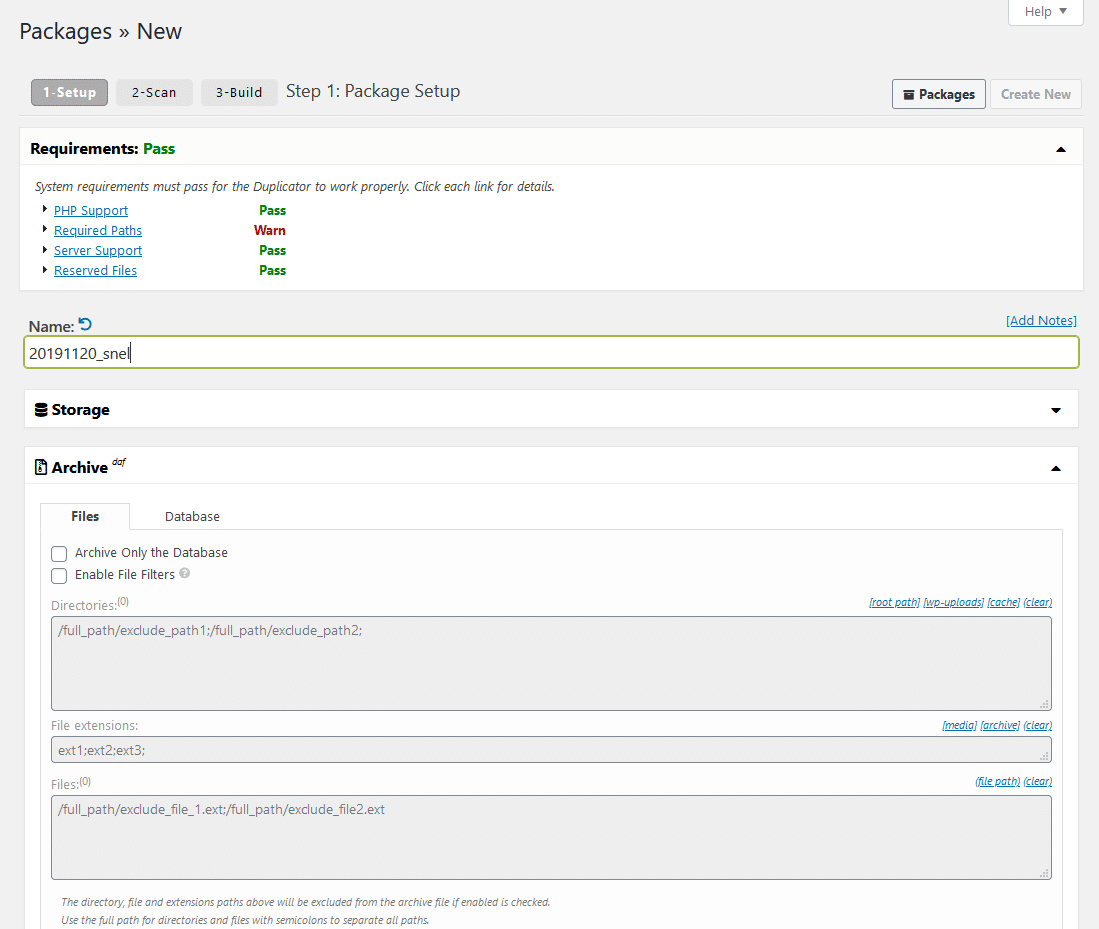1099x929 pixels.
Task: Click the reset name icon beside Name
Action: point(85,324)
